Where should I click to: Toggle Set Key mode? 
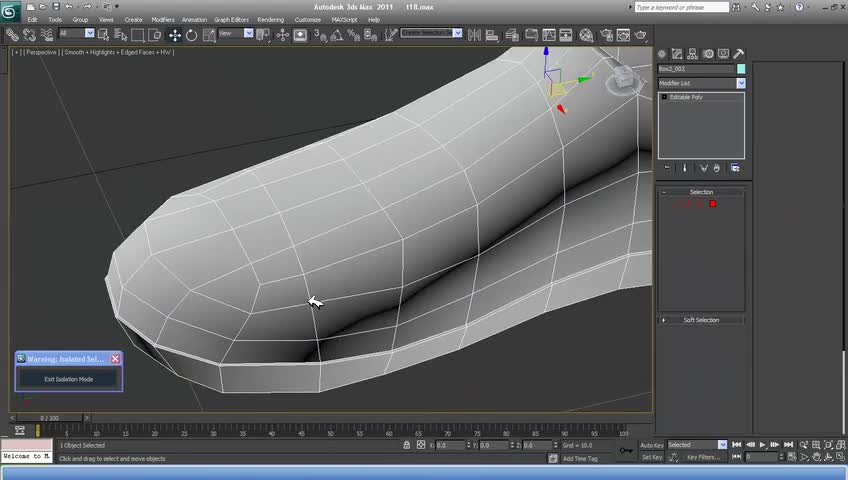point(651,457)
